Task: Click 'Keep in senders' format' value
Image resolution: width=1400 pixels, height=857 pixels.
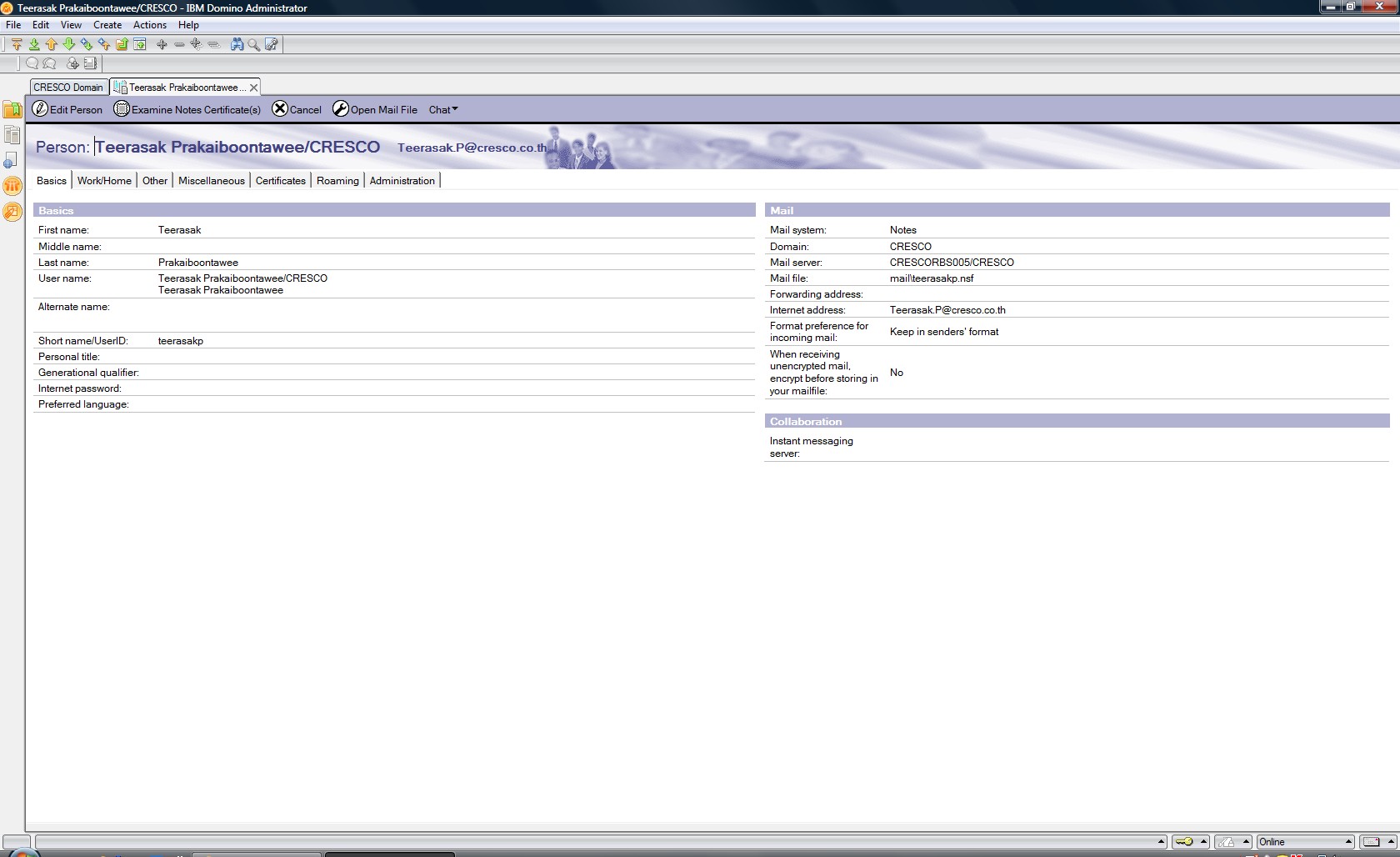Action: tap(944, 332)
